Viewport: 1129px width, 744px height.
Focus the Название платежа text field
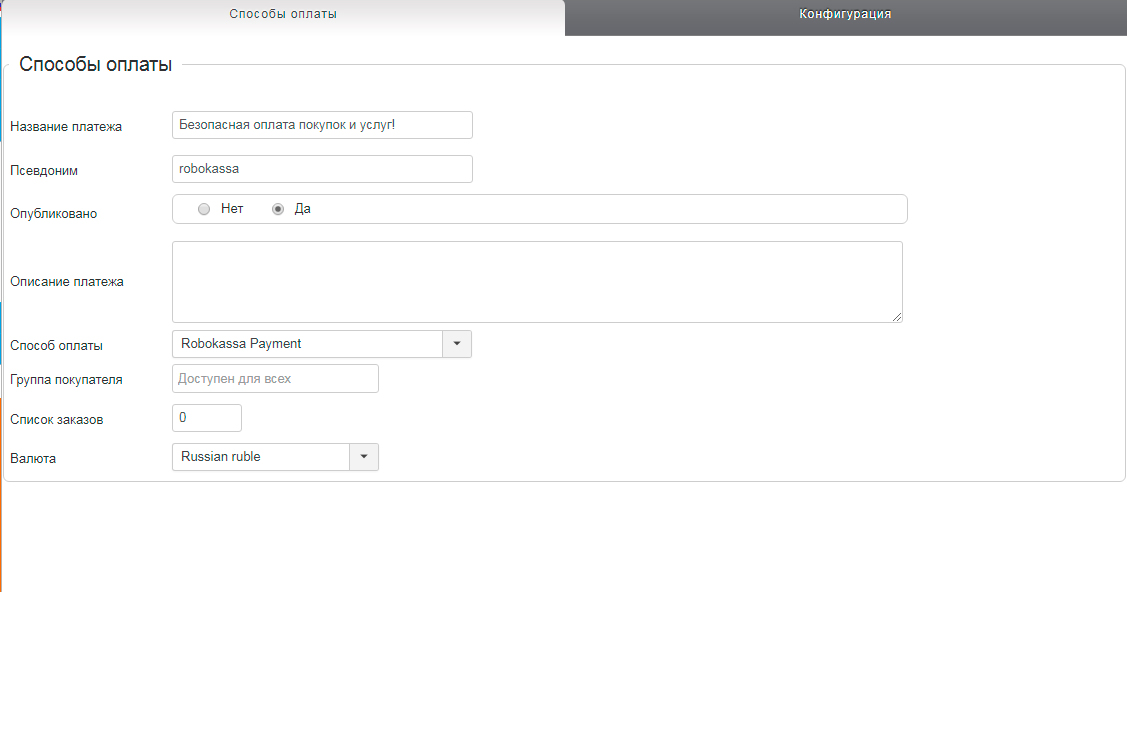(322, 125)
